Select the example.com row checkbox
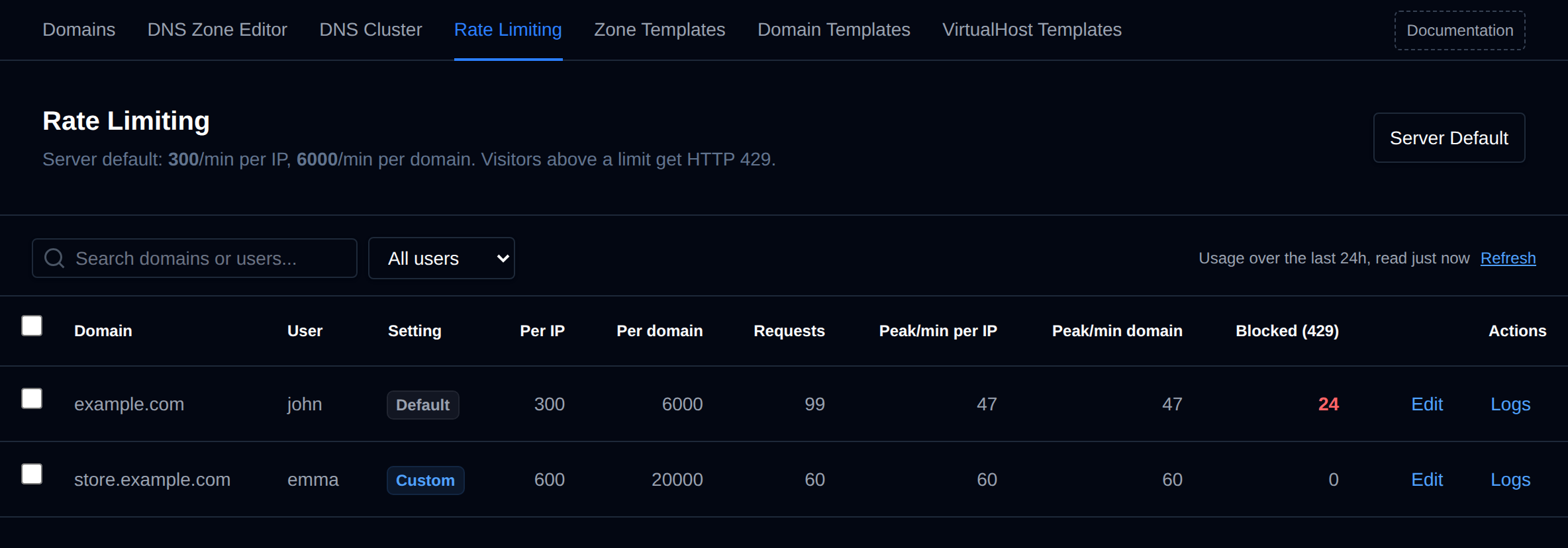This screenshot has height=548, width=1568. click(32, 398)
